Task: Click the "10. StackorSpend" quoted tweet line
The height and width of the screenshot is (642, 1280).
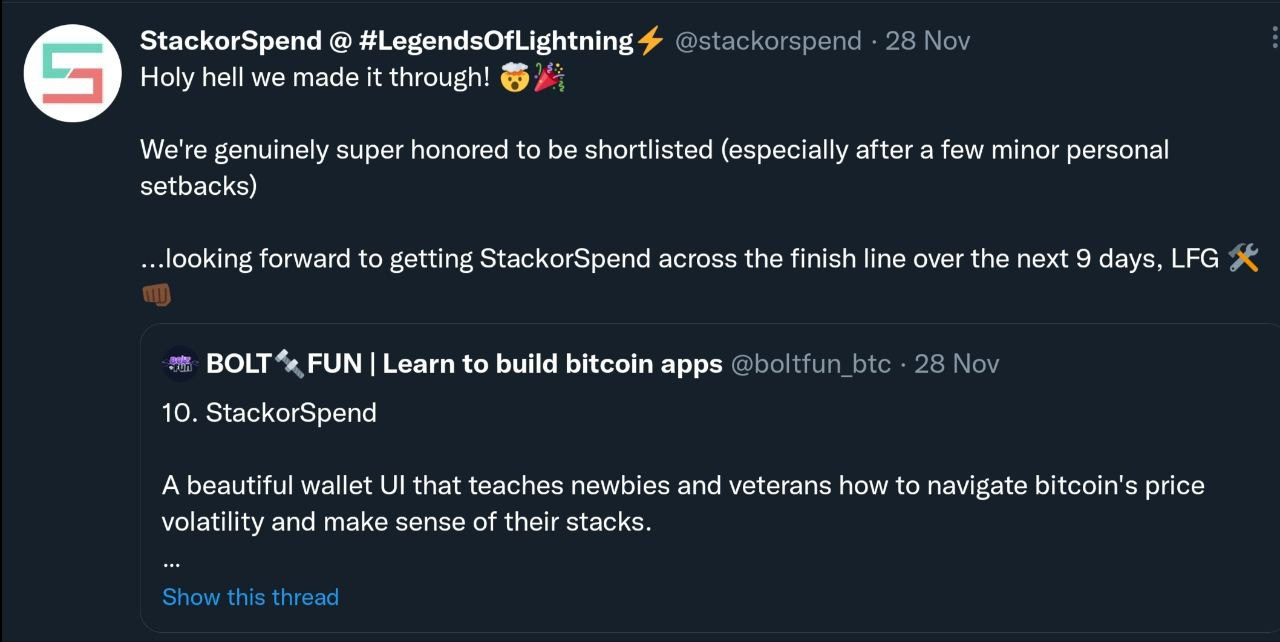Action: [269, 413]
